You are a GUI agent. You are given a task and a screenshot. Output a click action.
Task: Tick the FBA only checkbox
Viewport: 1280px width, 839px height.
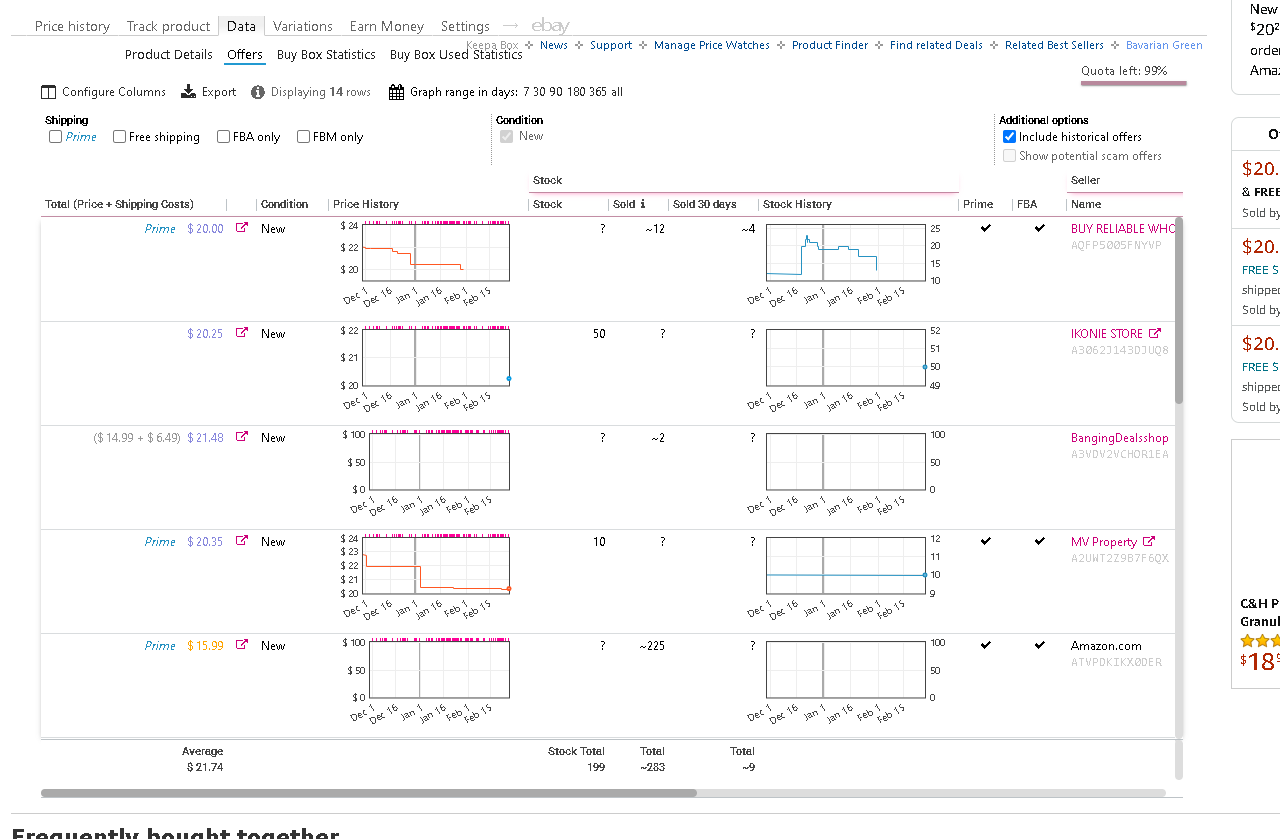point(224,137)
